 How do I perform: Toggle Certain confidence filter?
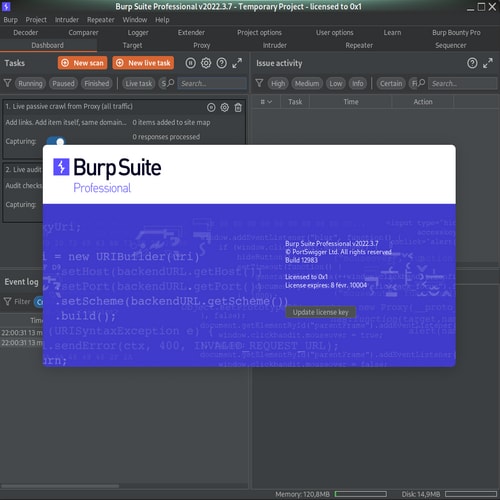[x=391, y=83]
